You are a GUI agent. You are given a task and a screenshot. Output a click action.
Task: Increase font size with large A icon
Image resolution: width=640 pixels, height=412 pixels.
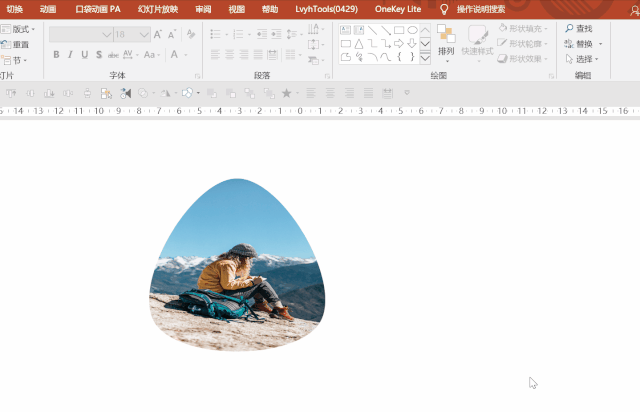coord(158,34)
